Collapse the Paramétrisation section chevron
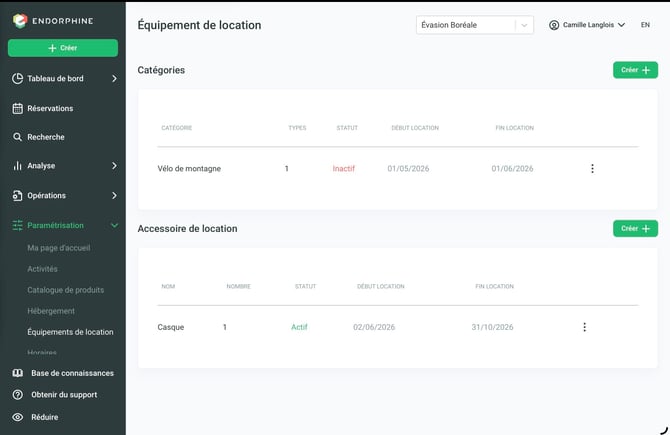 click(114, 225)
